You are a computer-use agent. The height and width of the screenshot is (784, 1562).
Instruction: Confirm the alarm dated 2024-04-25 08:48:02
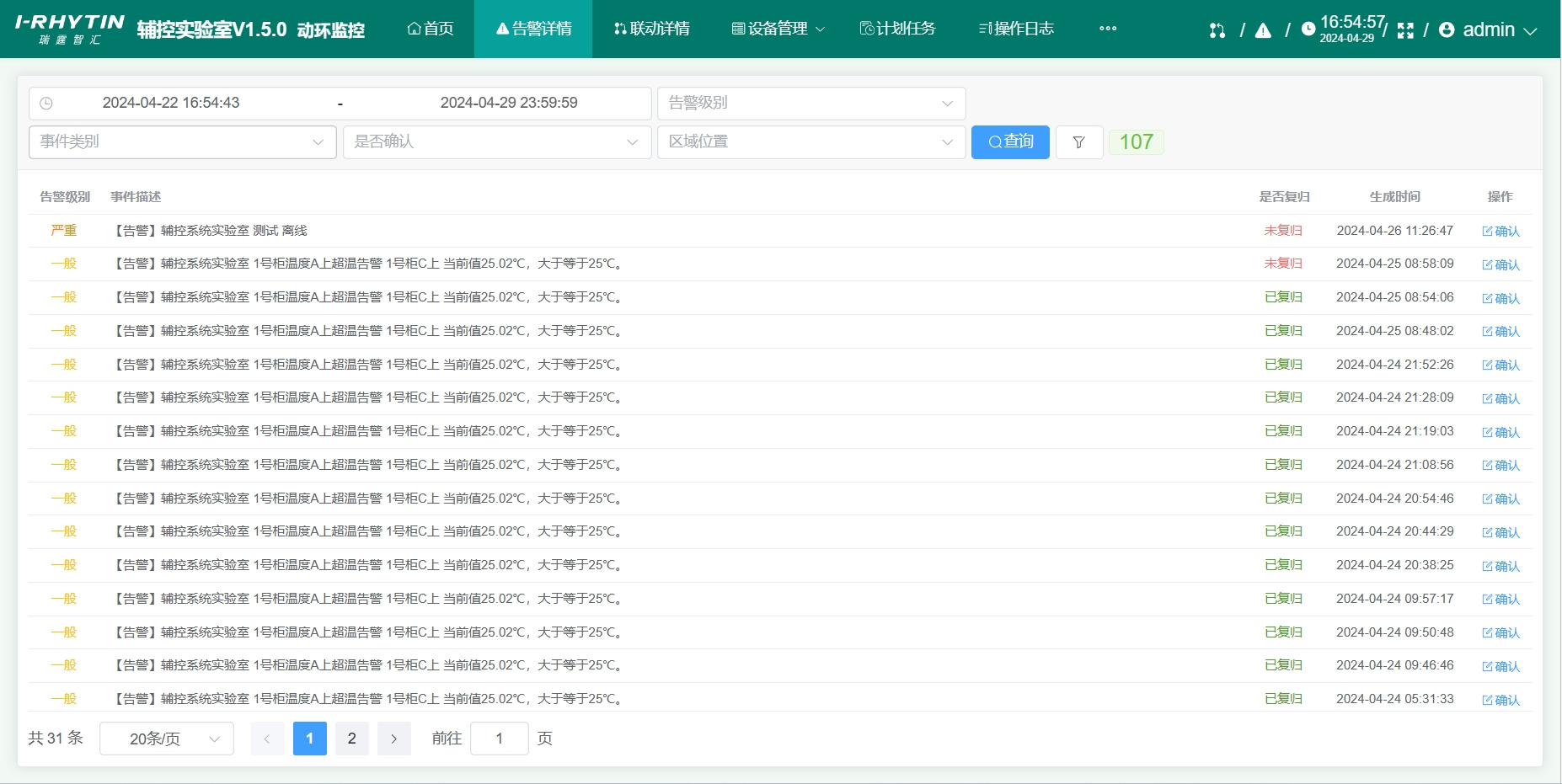(x=1500, y=332)
